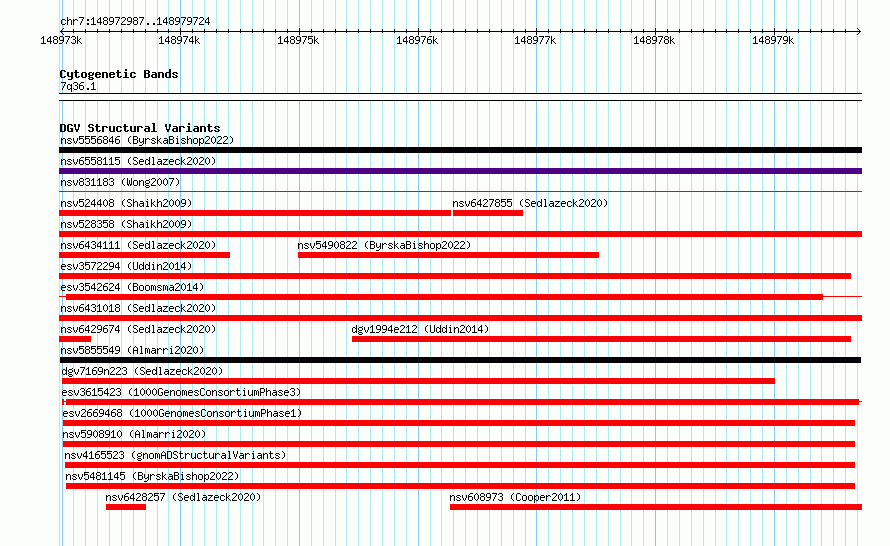Viewport: 890px width, 546px height.
Task: Select the red nsv524408 variant bar
Action: coord(255,213)
